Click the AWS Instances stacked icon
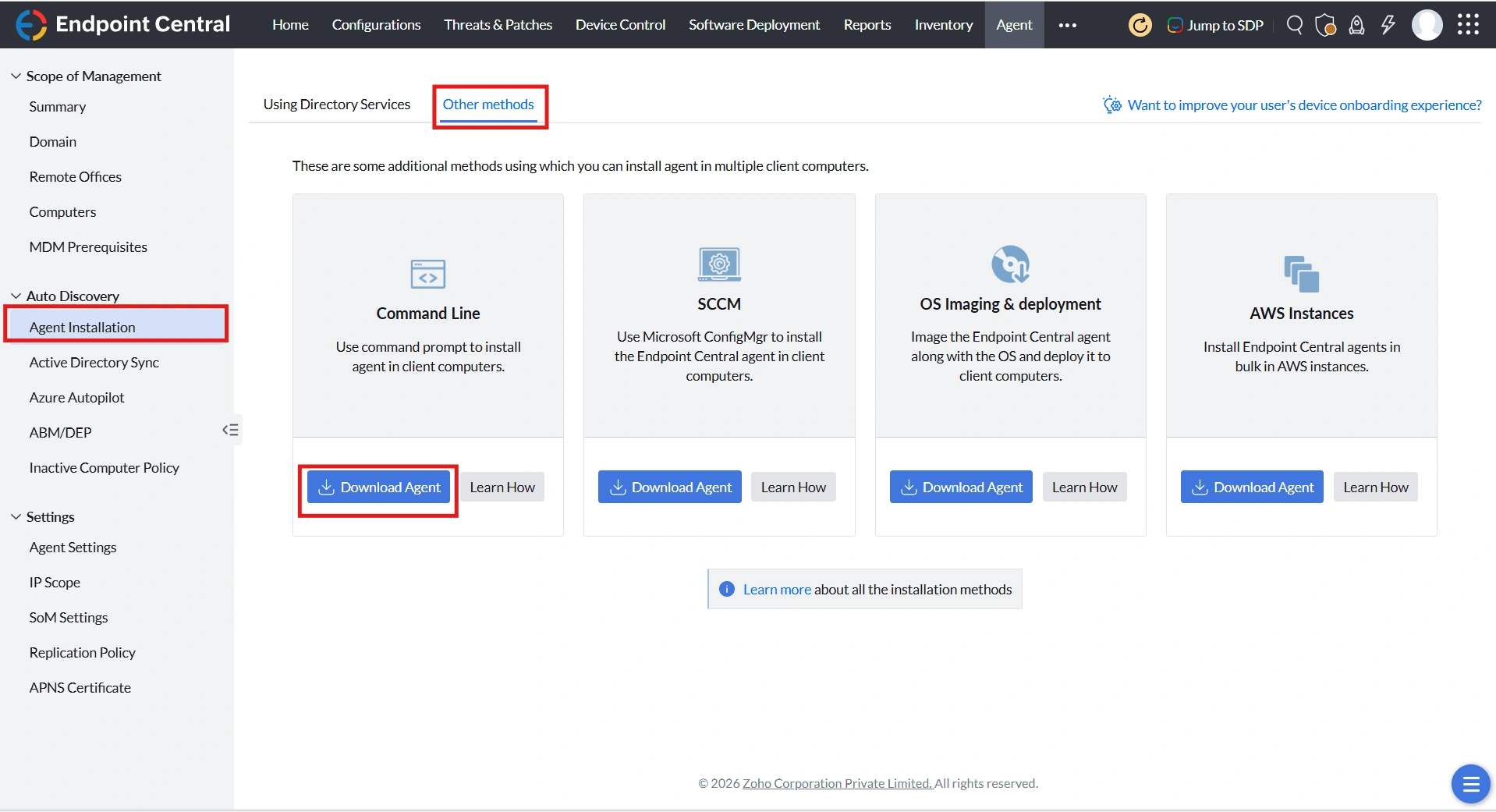The width and height of the screenshot is (1496, 812). 1302,274
